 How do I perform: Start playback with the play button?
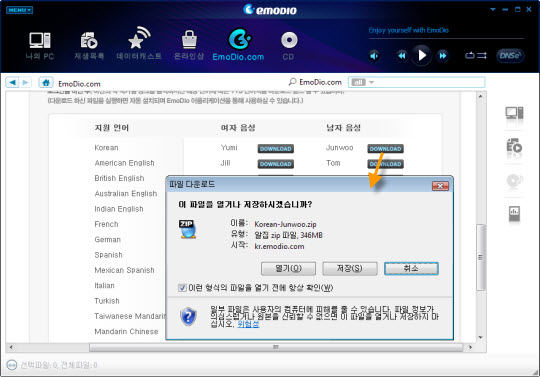(422, 55)
